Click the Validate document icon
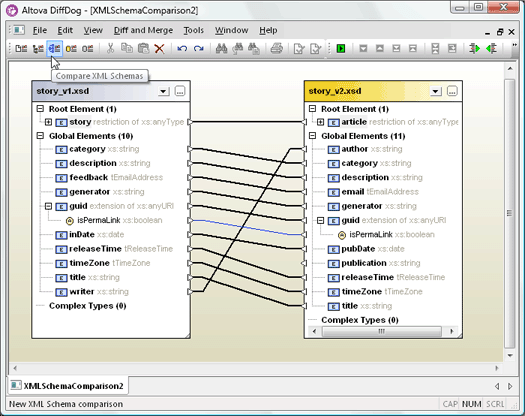This screenshot has width=525, height=416. pos(315,49)
